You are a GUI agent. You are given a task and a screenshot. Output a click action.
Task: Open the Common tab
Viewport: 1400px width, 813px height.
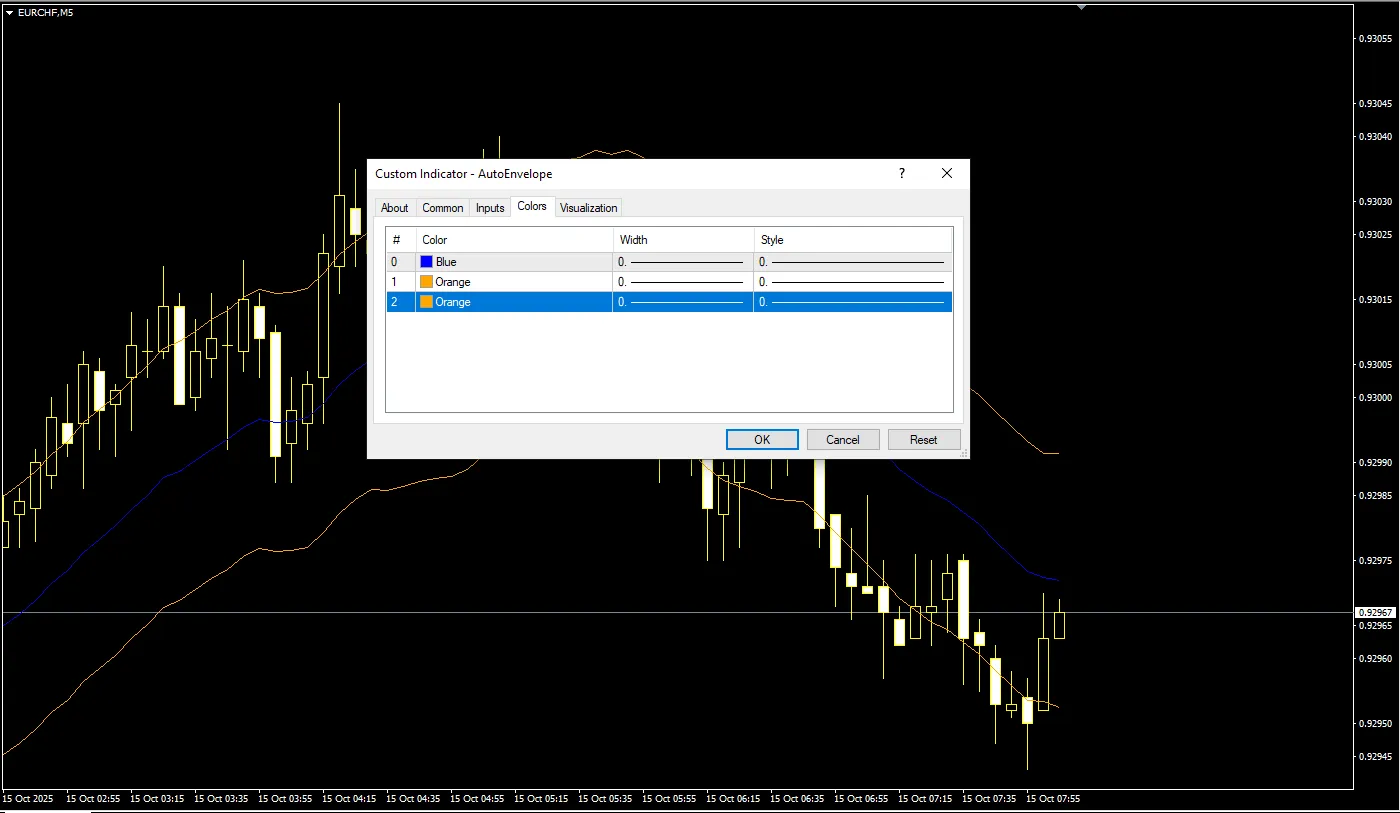tap(442, 208)
